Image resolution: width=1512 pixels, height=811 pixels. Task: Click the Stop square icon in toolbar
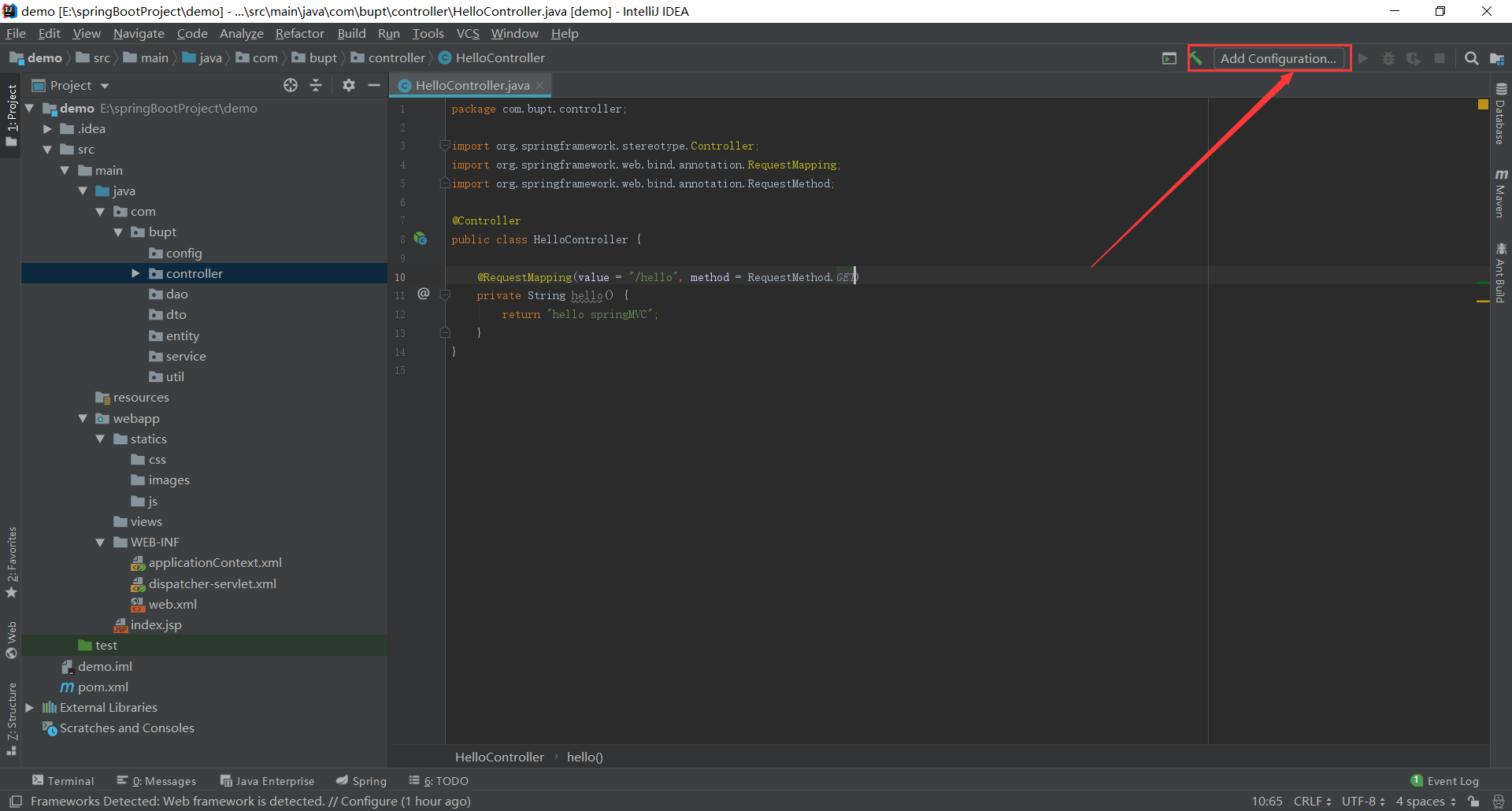click(x=1440, y=58)
